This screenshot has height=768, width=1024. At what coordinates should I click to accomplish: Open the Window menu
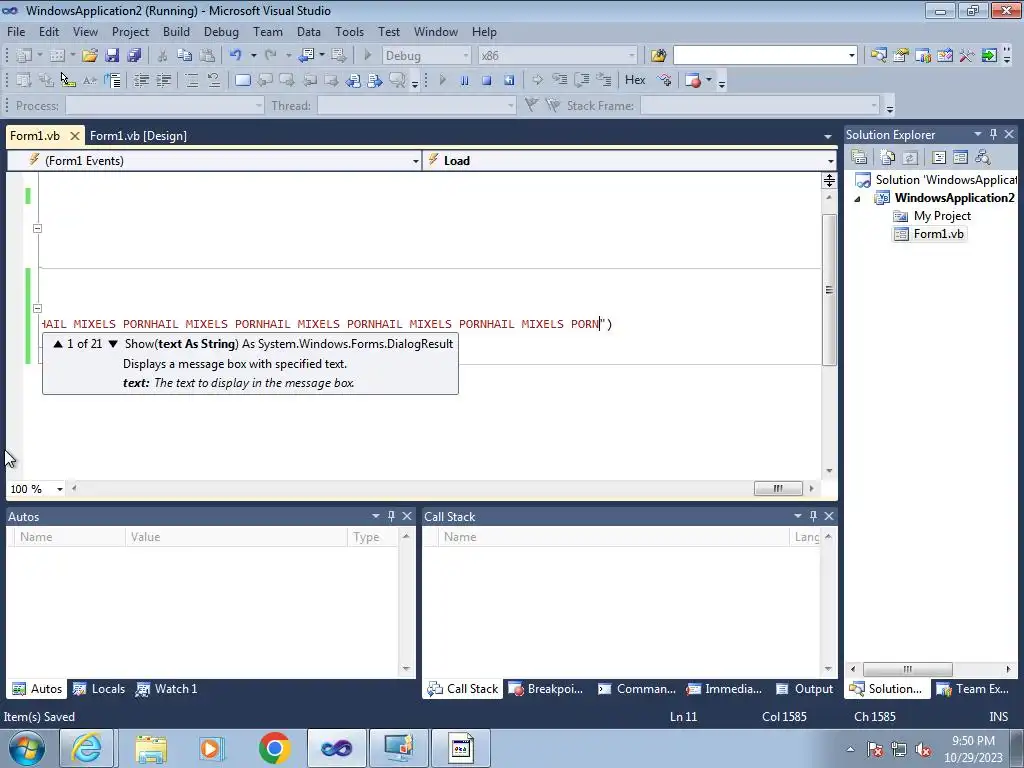(x=436, y=31)
